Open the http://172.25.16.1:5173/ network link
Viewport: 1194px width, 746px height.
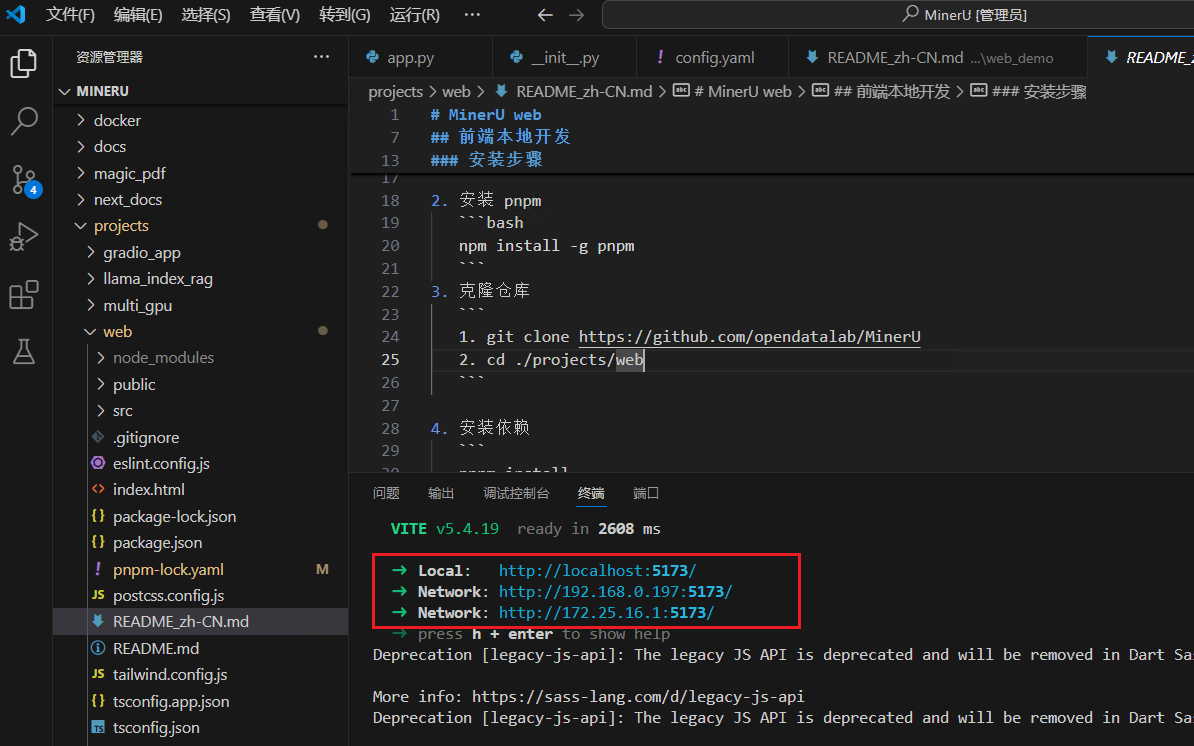point(606,612)
